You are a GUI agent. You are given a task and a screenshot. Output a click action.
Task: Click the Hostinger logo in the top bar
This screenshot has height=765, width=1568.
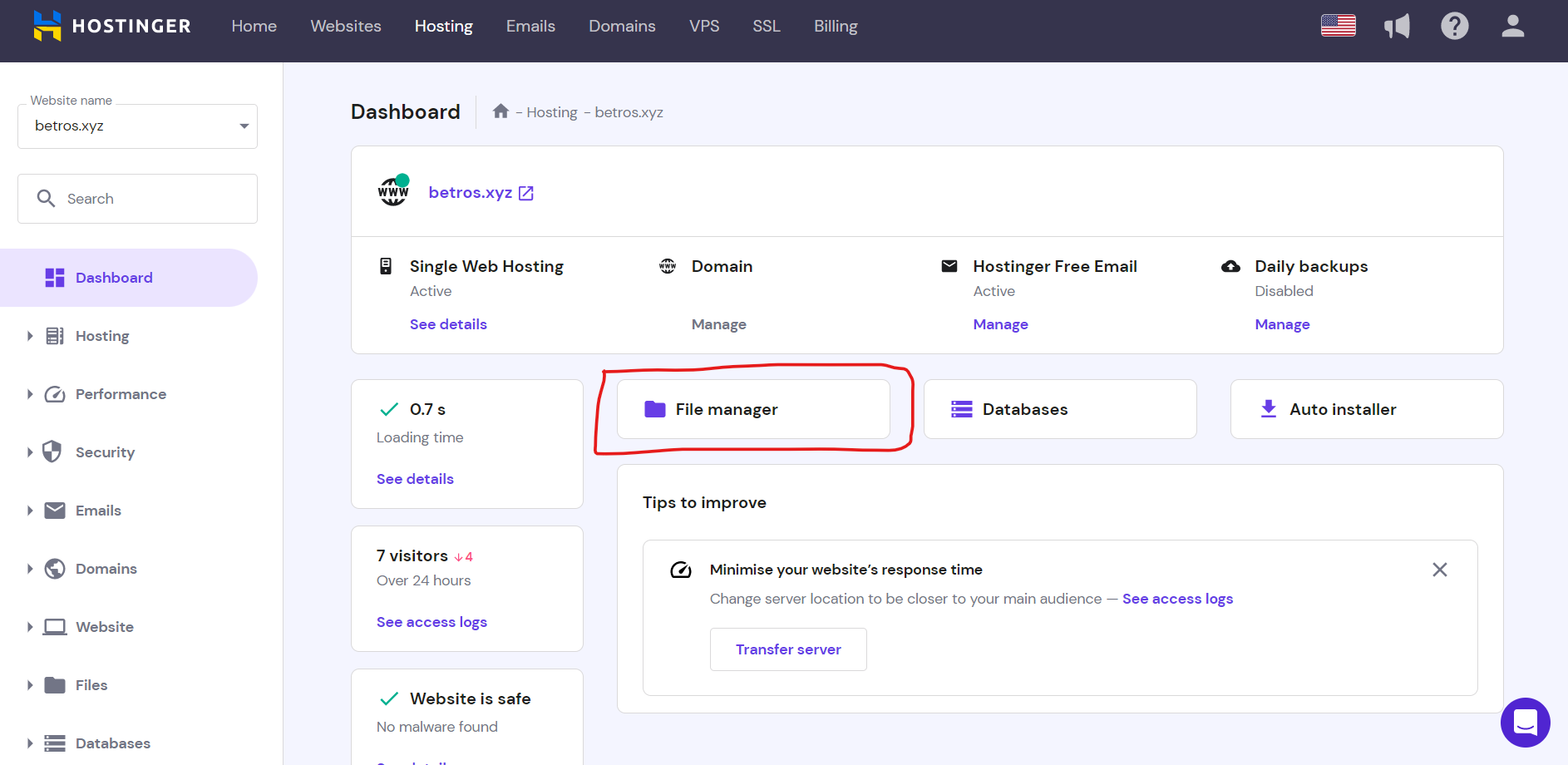[x=111, y=26]
